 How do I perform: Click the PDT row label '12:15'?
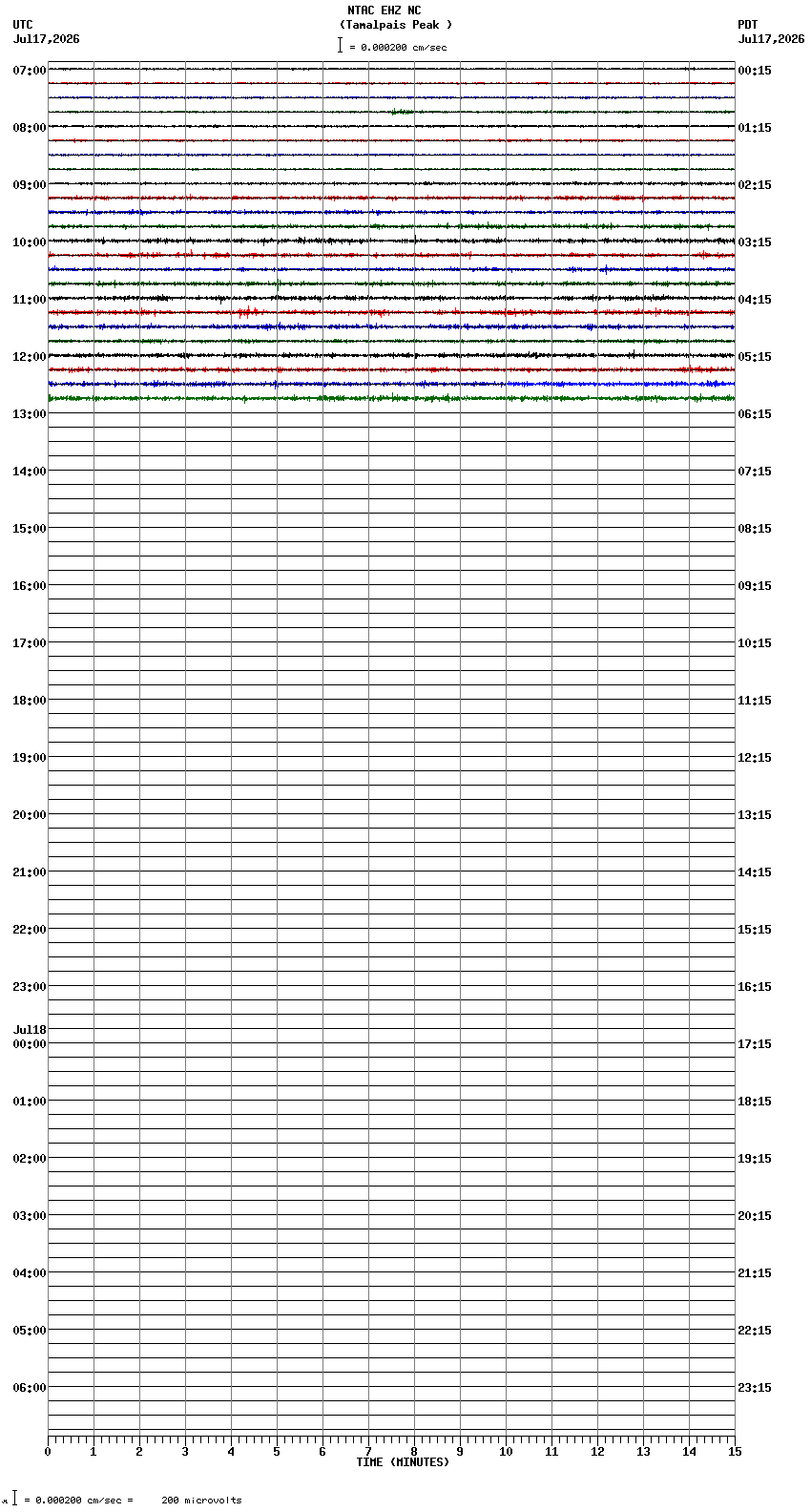tap(755, 758)
